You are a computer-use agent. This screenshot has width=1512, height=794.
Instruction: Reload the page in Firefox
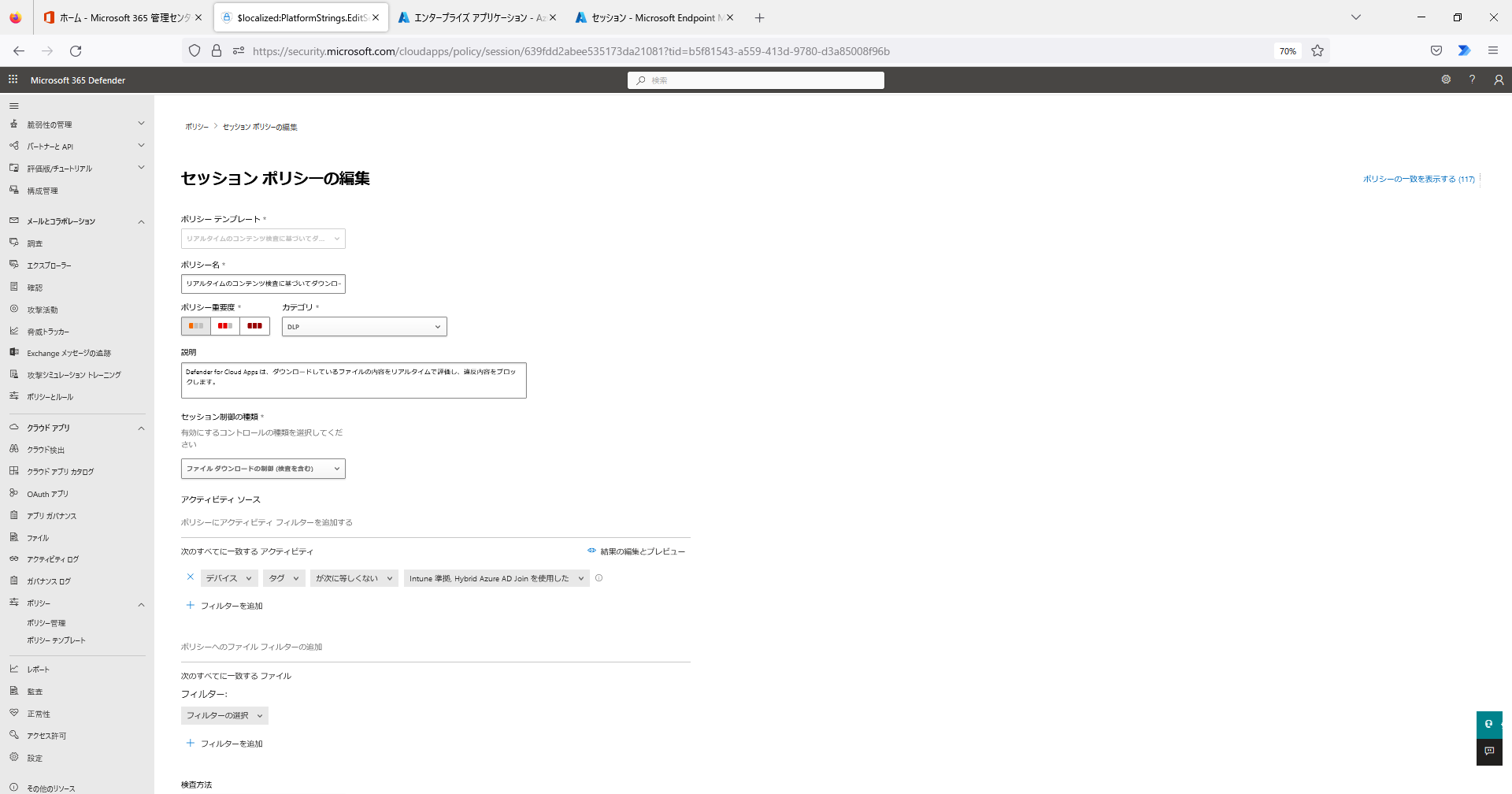coord(76,51)
